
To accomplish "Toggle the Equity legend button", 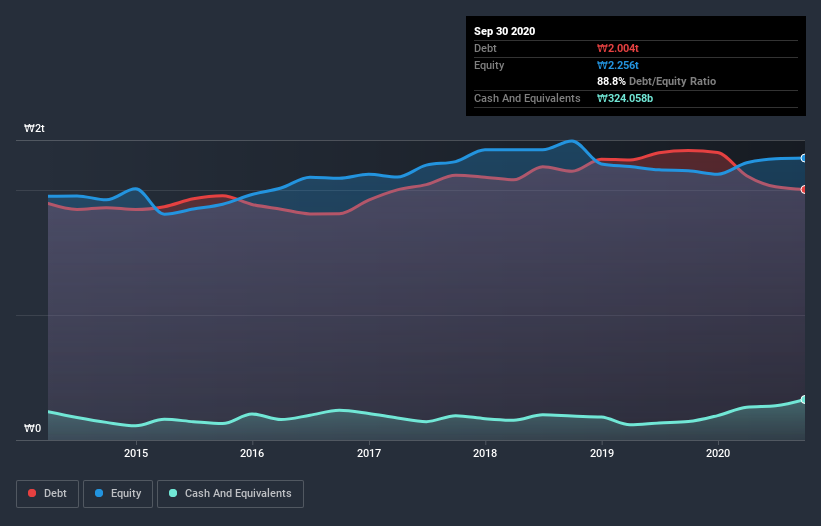I will click(x=118, y=494).
